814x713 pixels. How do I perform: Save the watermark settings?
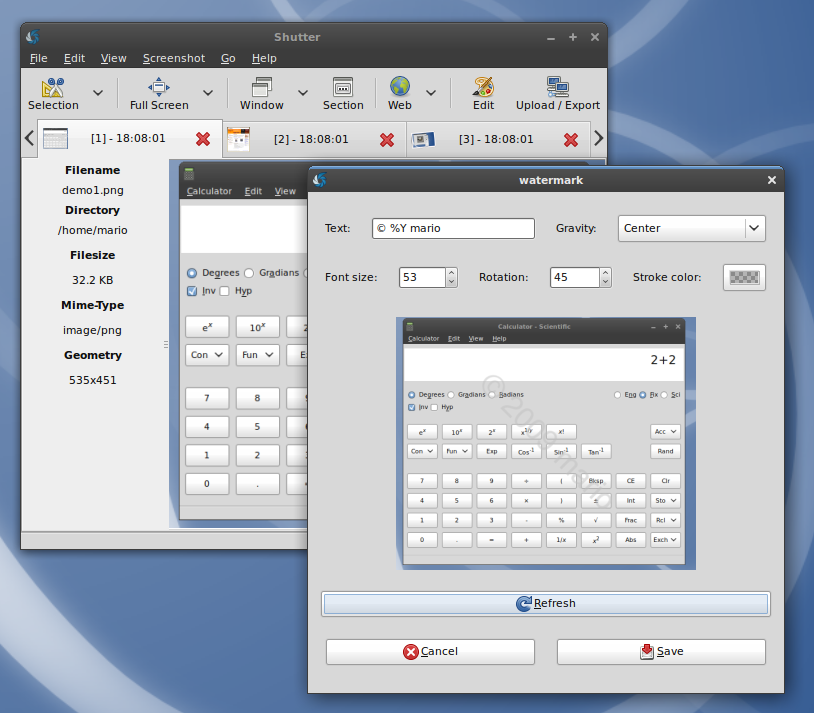(x=661, y=651)
